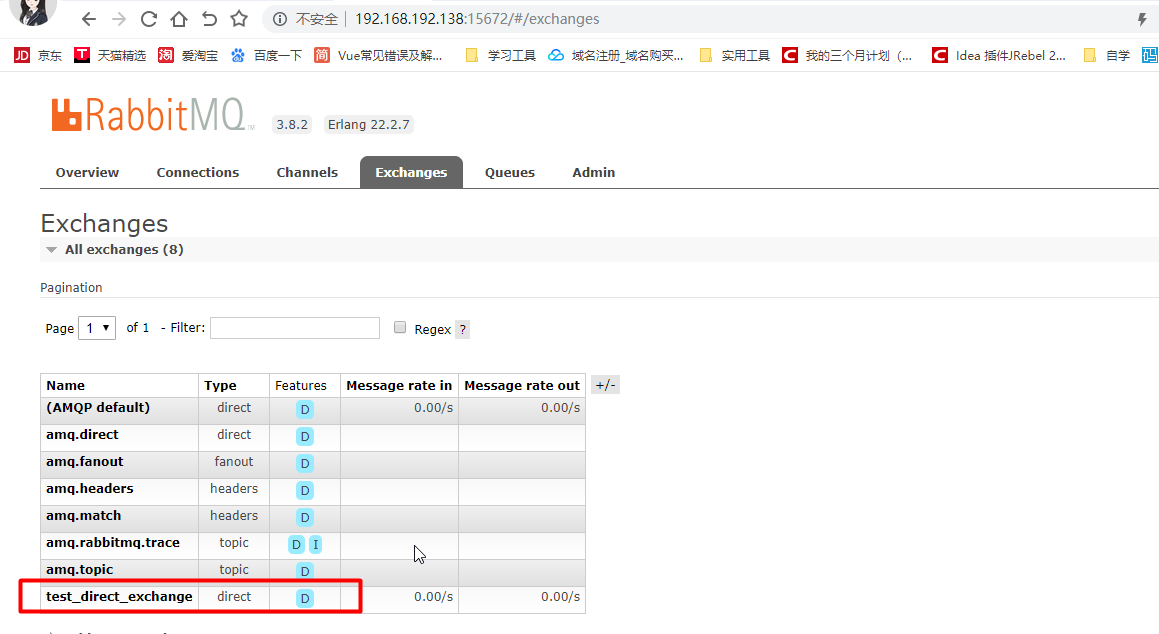Screen dimensions: 1159x634
Task: Open the (AMQP default) exchange
Action: (98, 408)
